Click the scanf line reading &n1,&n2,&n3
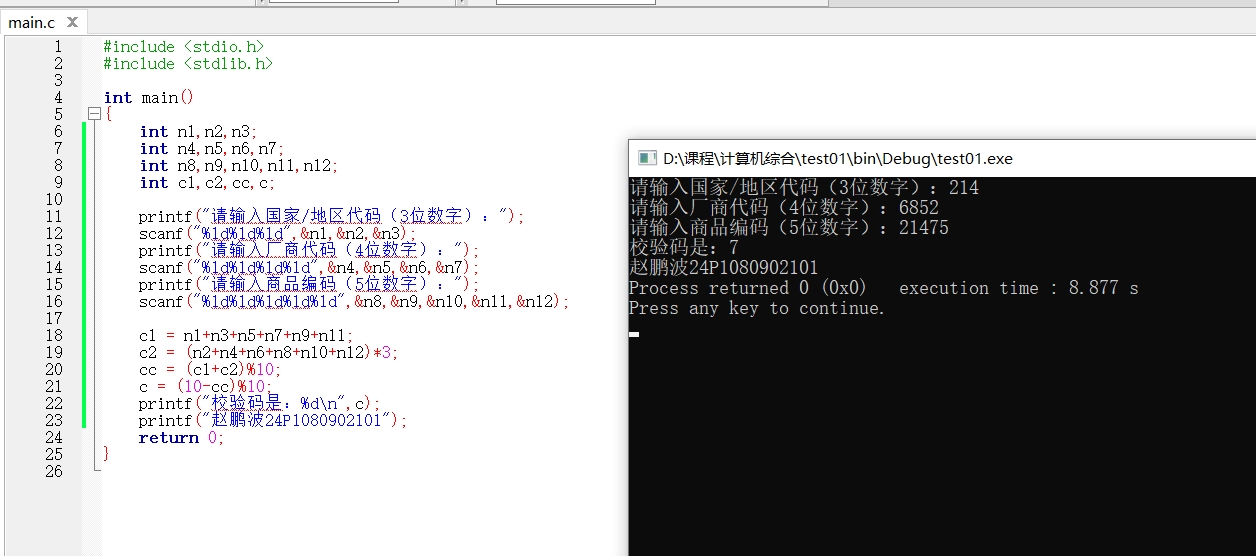Image resolution: width=1256 pixels, height=556 pixels. (277, 233)
